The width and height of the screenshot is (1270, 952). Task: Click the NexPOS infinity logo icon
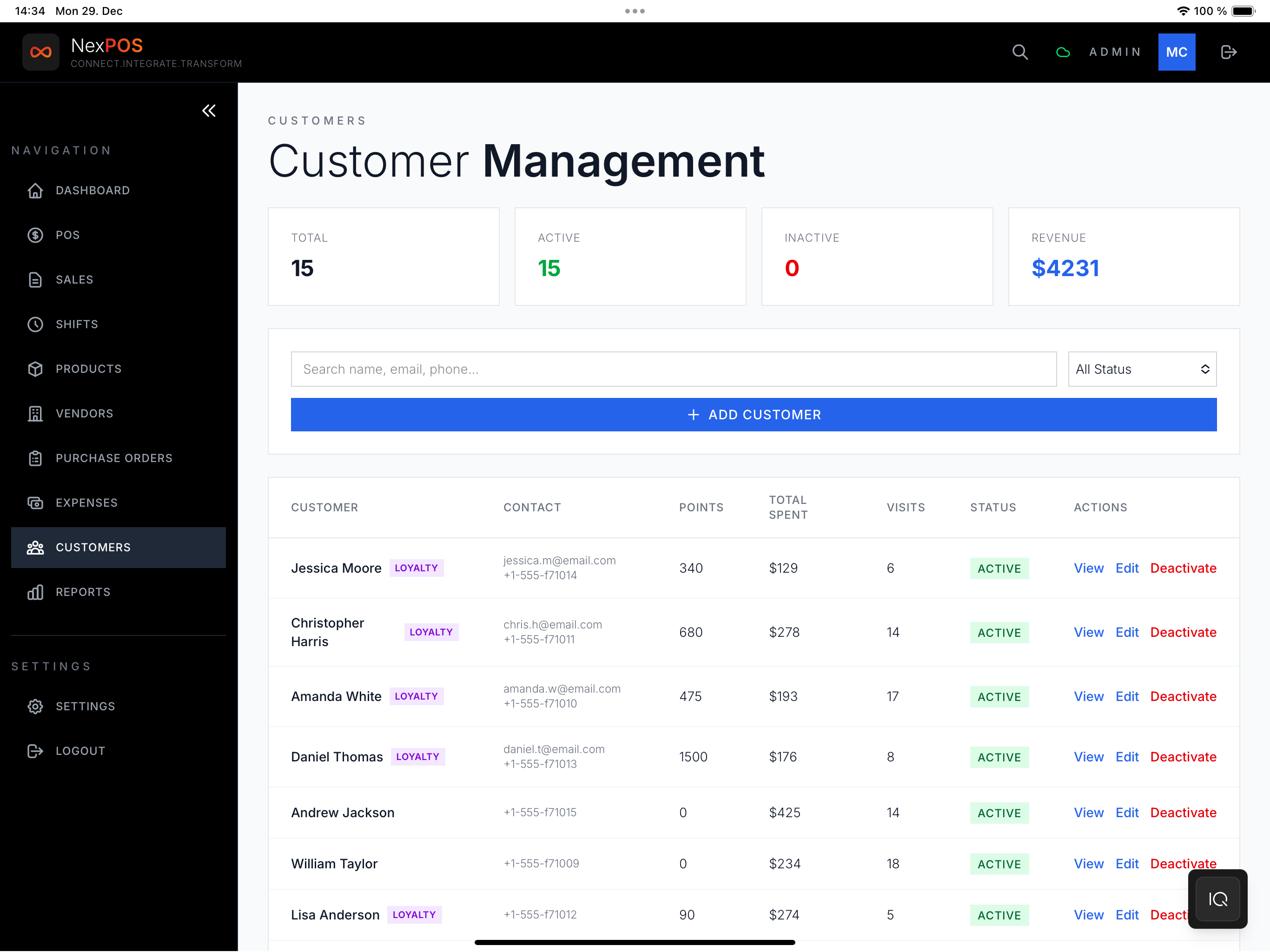point(41,52)
